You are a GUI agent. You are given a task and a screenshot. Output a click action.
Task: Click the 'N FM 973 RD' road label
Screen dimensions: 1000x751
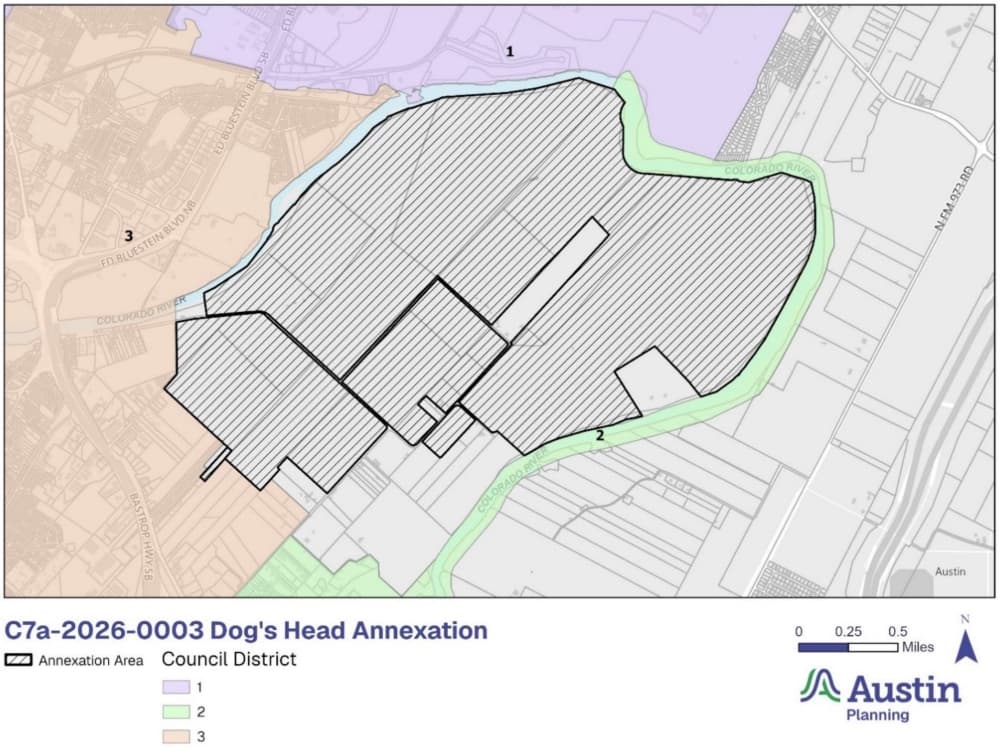[x=953, y=198]
